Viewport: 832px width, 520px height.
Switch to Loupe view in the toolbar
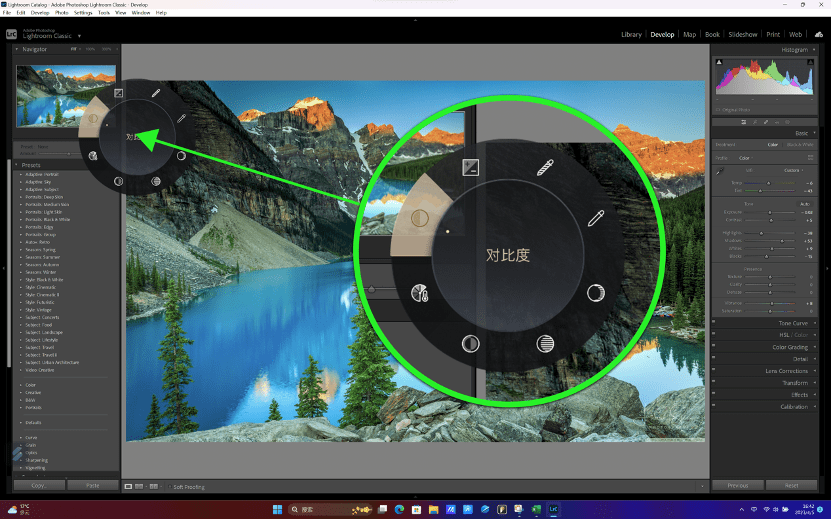(x=128, y=487)
